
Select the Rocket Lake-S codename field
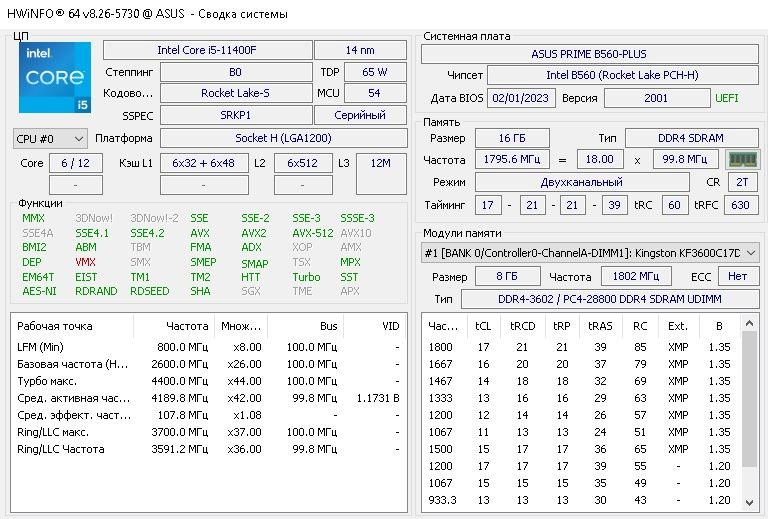point(236,93)
